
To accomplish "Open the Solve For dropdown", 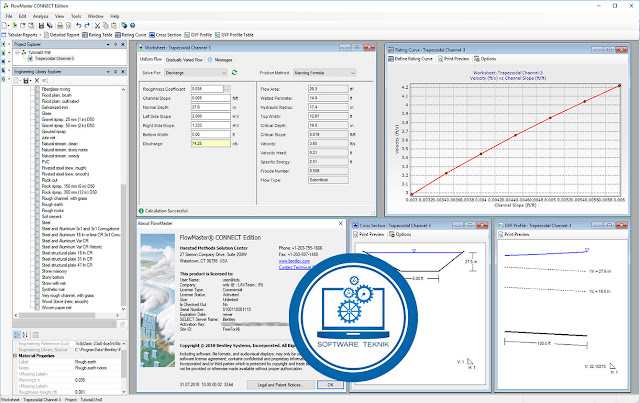I will point(196,73).
